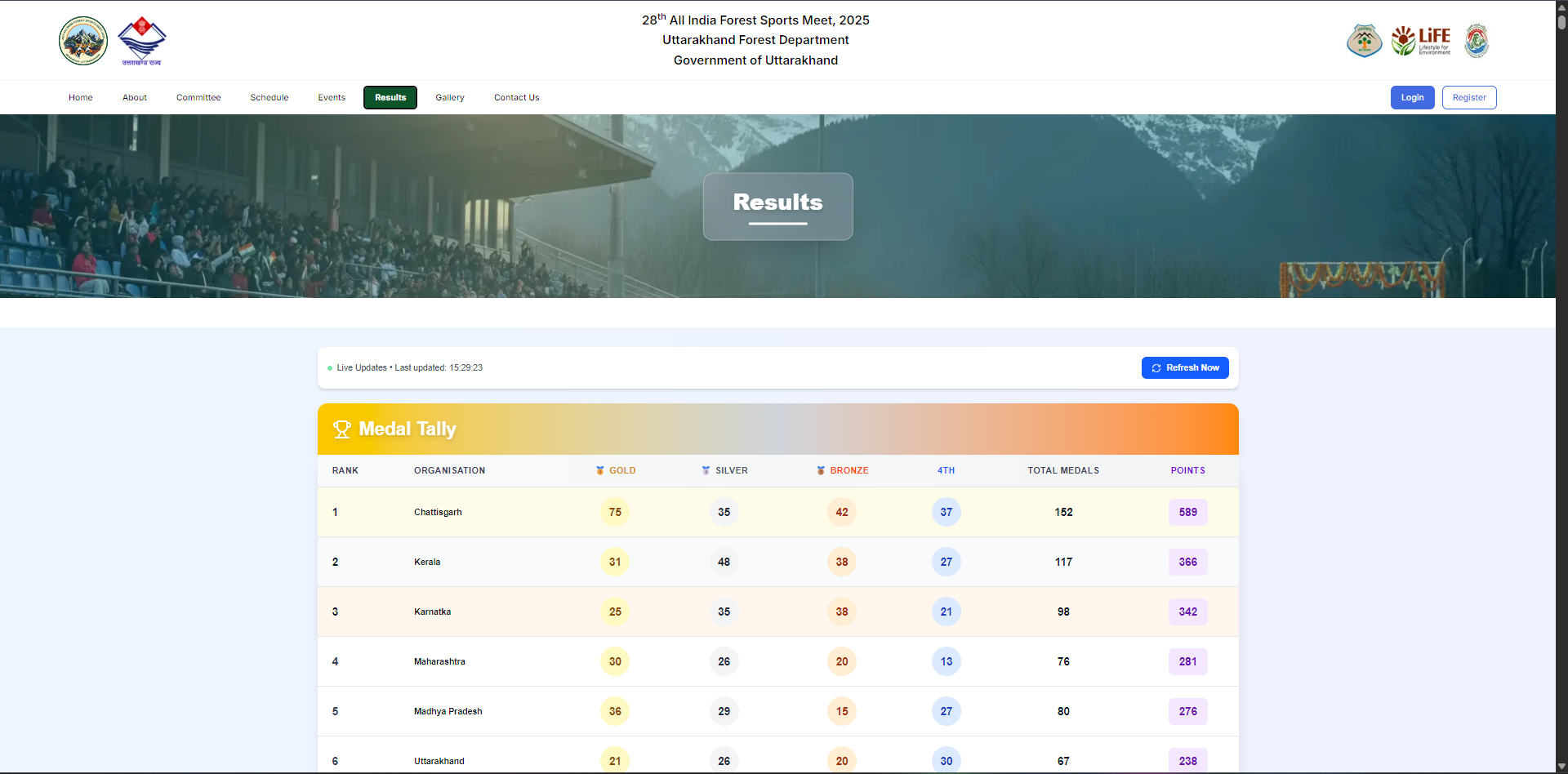
Task: Click Kerala's total medals 117
Action: (1063, 562)
